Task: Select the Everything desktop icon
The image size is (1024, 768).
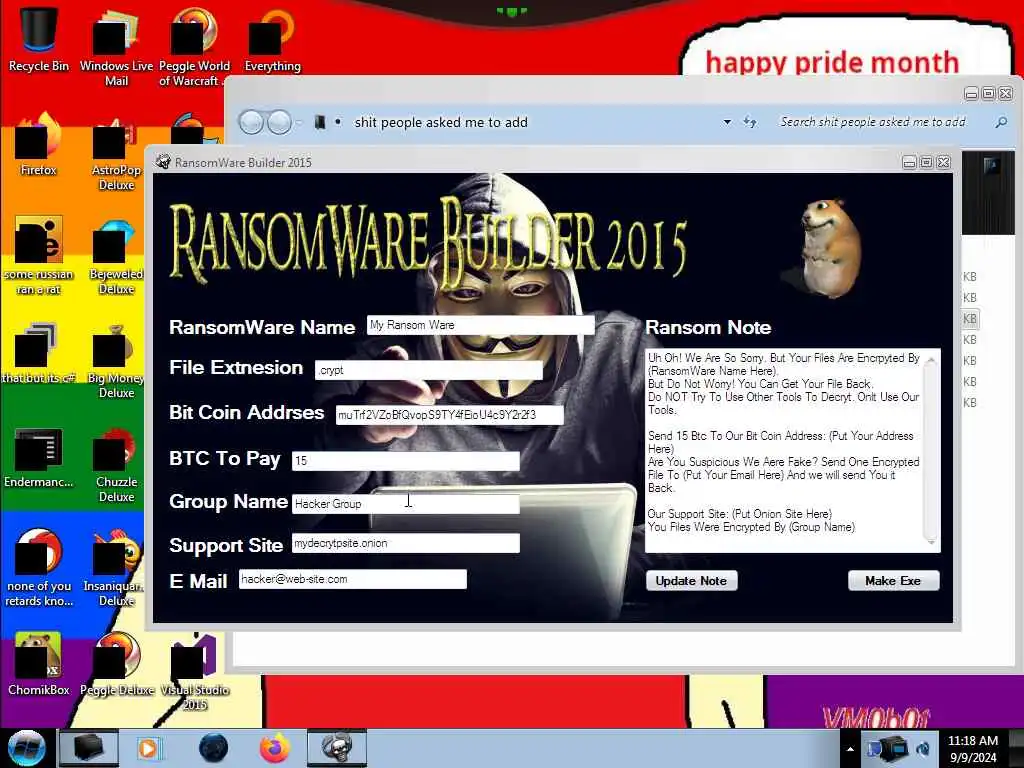Action: click(x=272, y=39)
